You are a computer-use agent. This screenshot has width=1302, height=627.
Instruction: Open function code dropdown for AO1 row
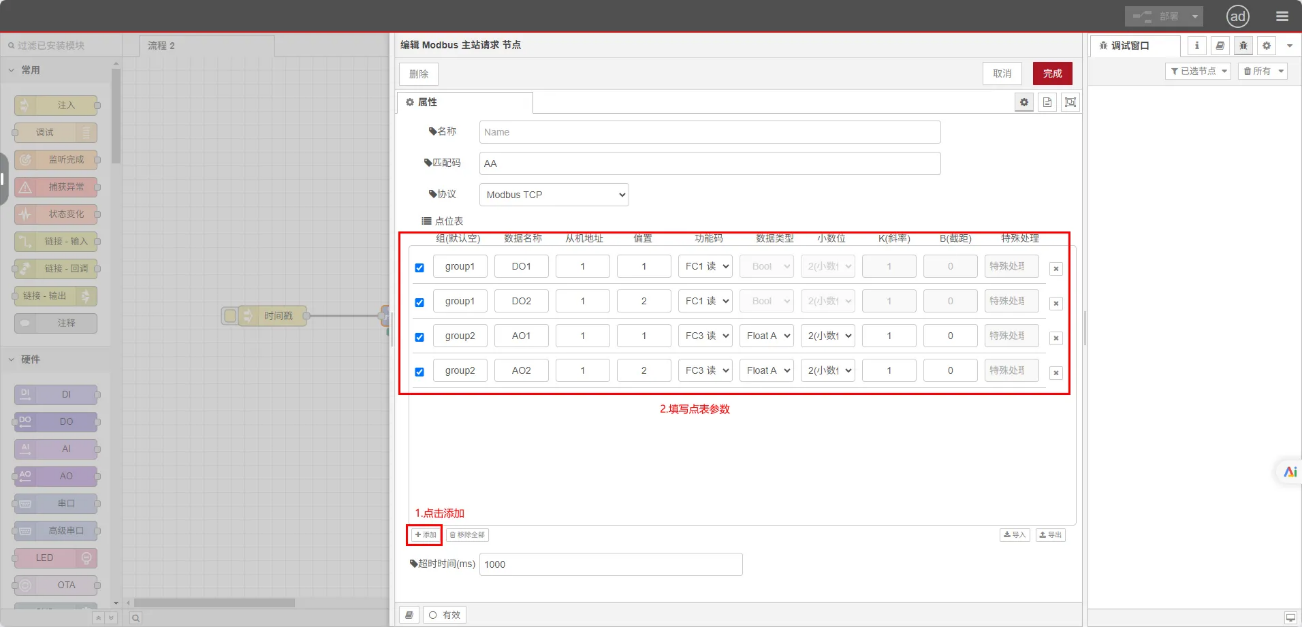pyautogui.click(x=705, y=336)
